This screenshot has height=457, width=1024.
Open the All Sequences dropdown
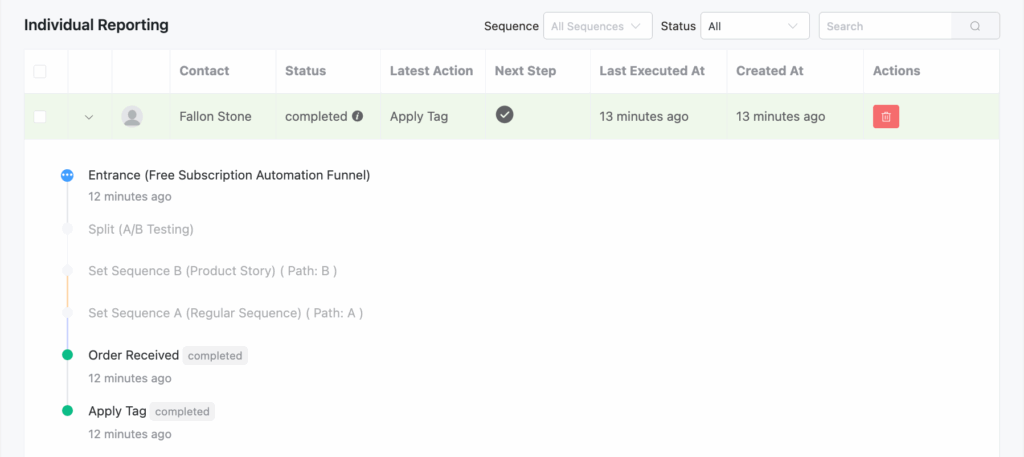pos(597,26)
